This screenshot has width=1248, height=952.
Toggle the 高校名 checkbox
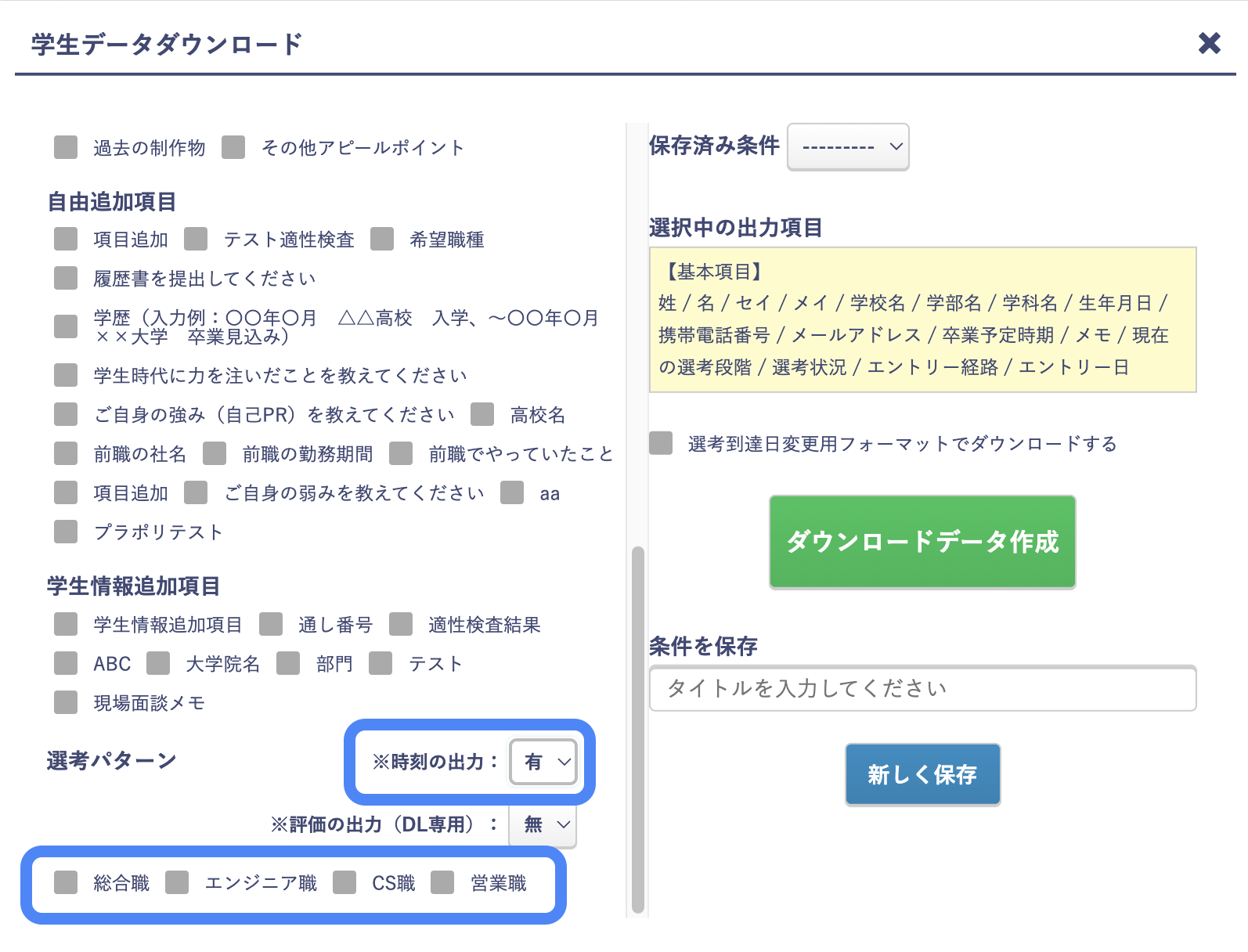tap(482, 414)
